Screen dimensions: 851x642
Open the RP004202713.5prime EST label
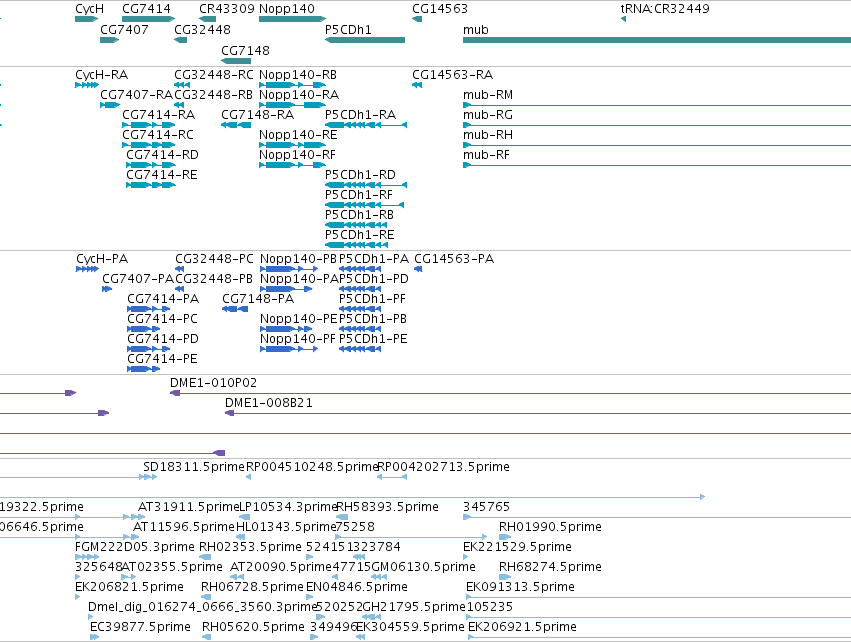(x=443, y=467)
